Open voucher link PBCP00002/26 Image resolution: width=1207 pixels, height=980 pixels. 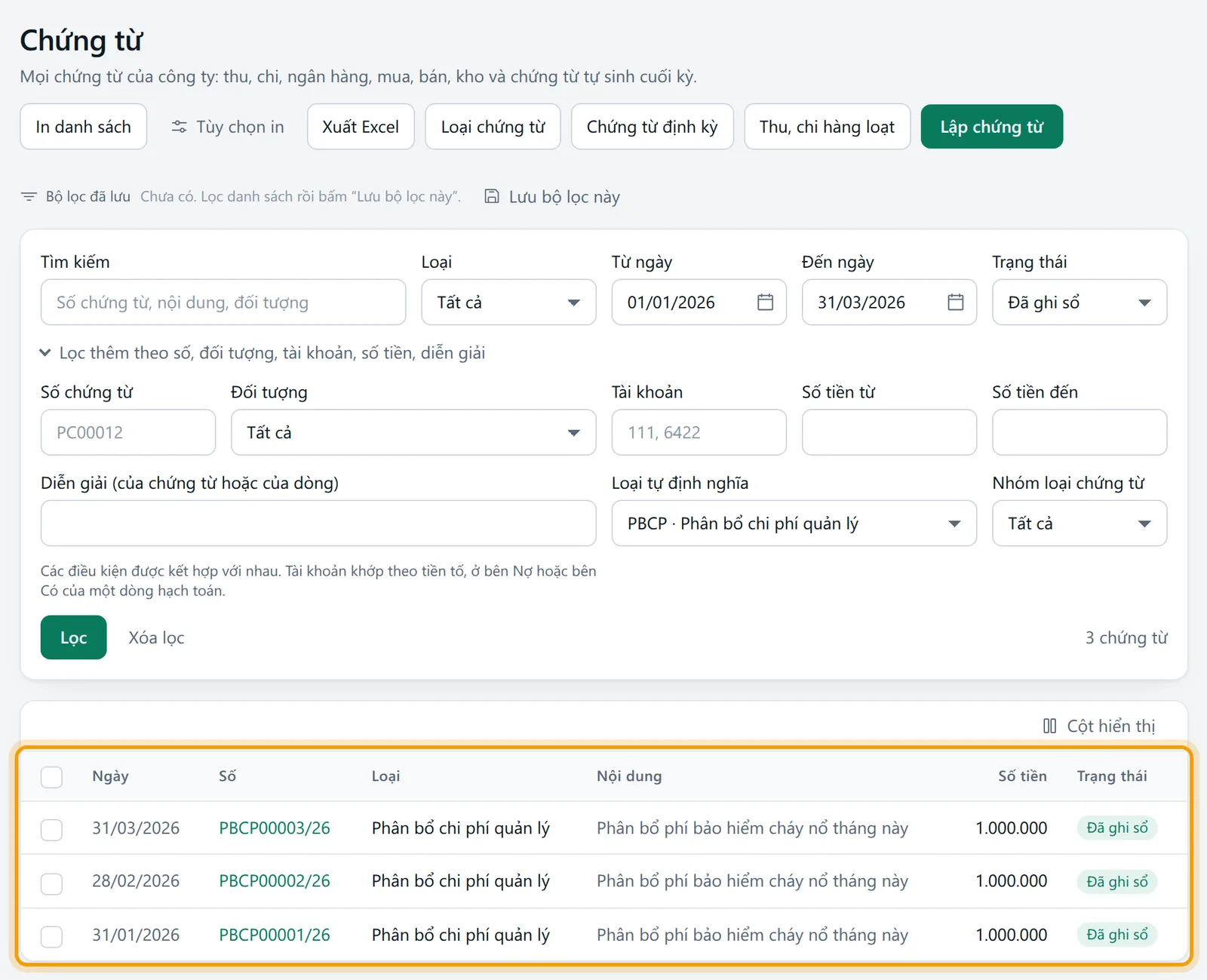coord(275,881)
